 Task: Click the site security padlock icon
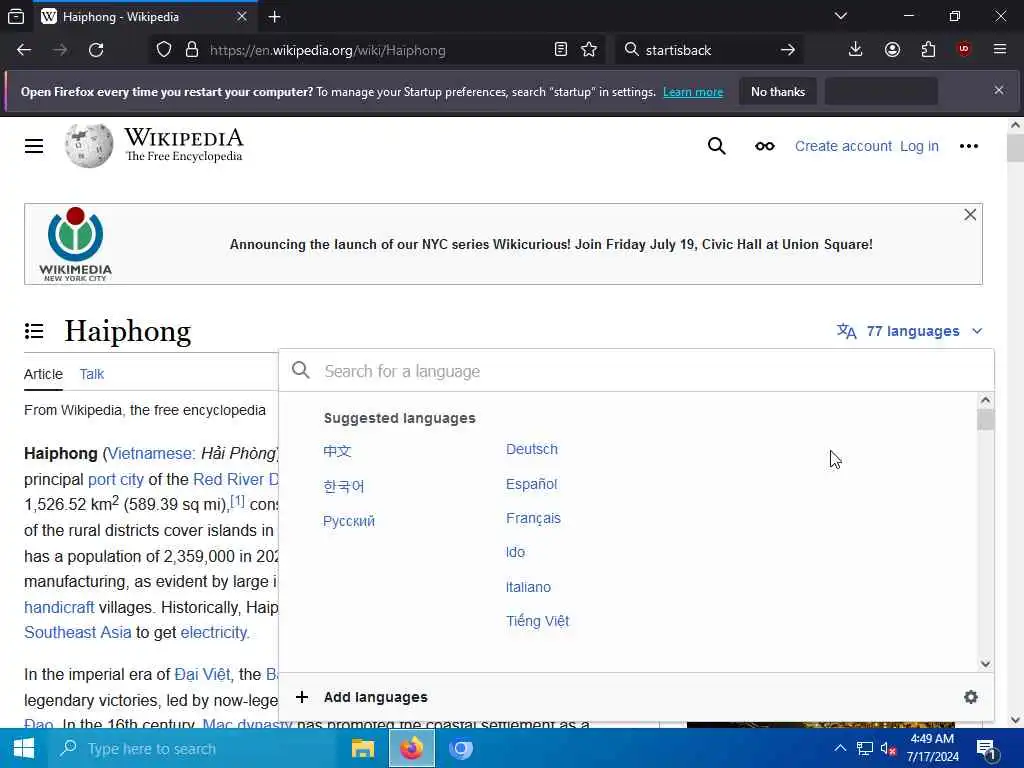coord(191,50)
